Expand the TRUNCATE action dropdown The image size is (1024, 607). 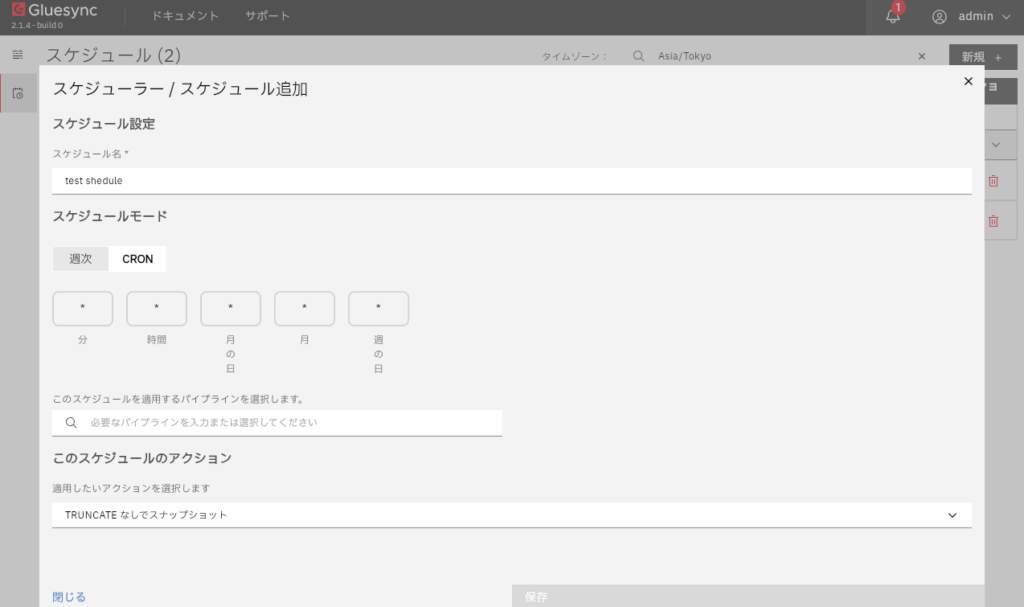pos(951,515)
